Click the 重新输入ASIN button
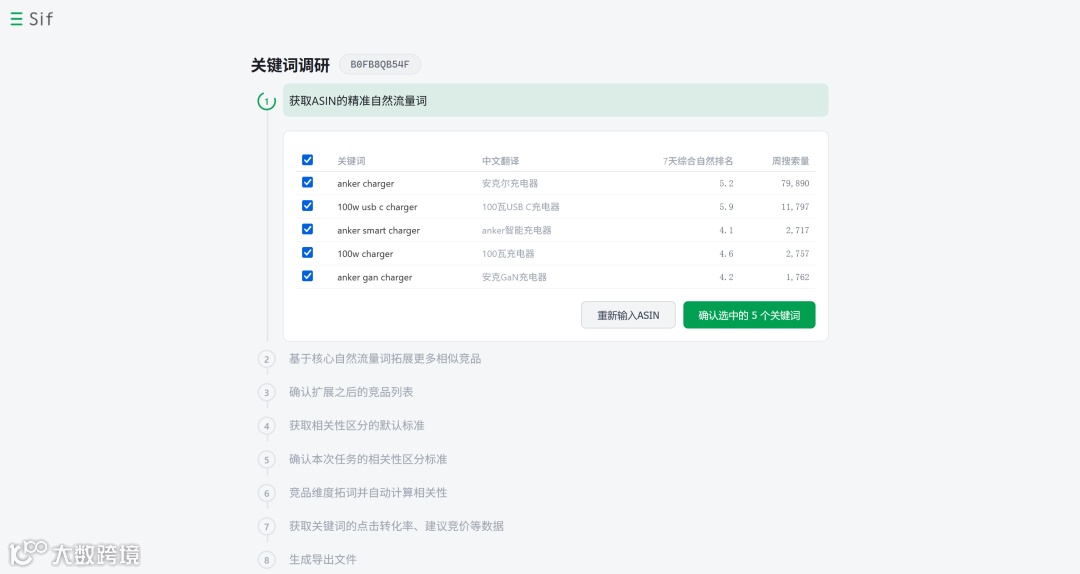This screenshot has height=574, width=1080. tap(628, 315)
